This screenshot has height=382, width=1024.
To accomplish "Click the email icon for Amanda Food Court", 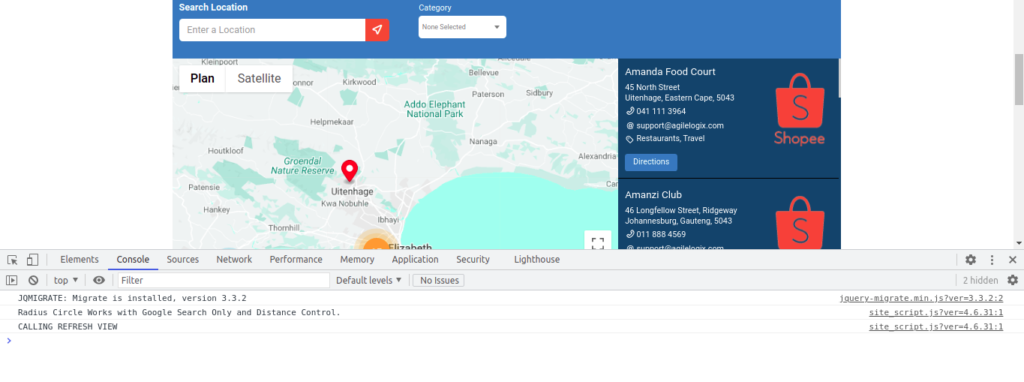I will point(630,125).
